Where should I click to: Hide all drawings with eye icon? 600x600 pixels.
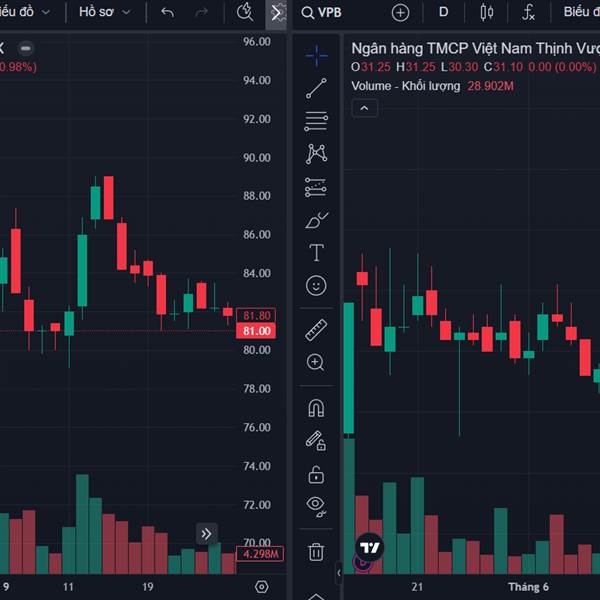tap(316, 506)
